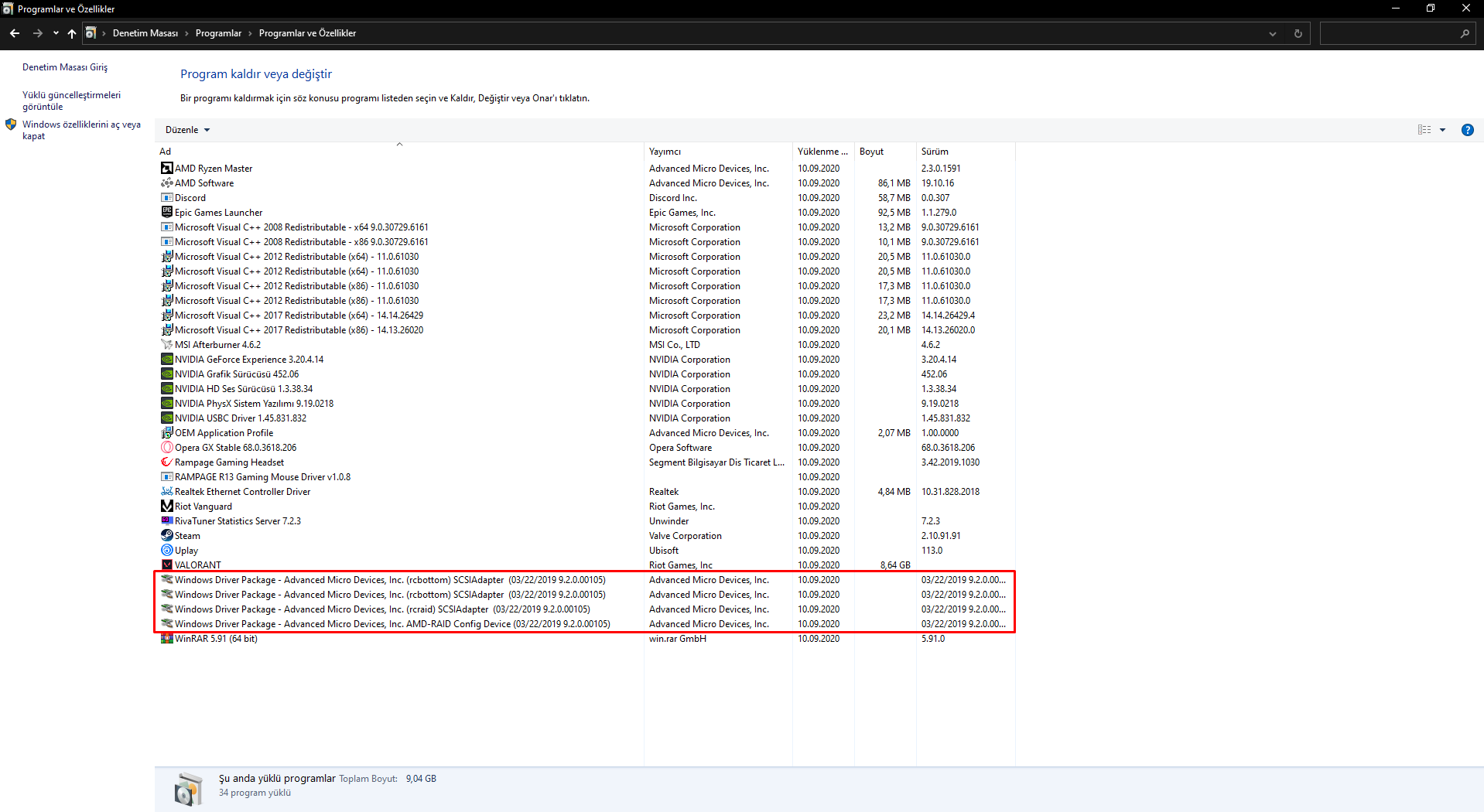
Task: Click Discord Inc. publisher cell
Action: click(673, 197)
